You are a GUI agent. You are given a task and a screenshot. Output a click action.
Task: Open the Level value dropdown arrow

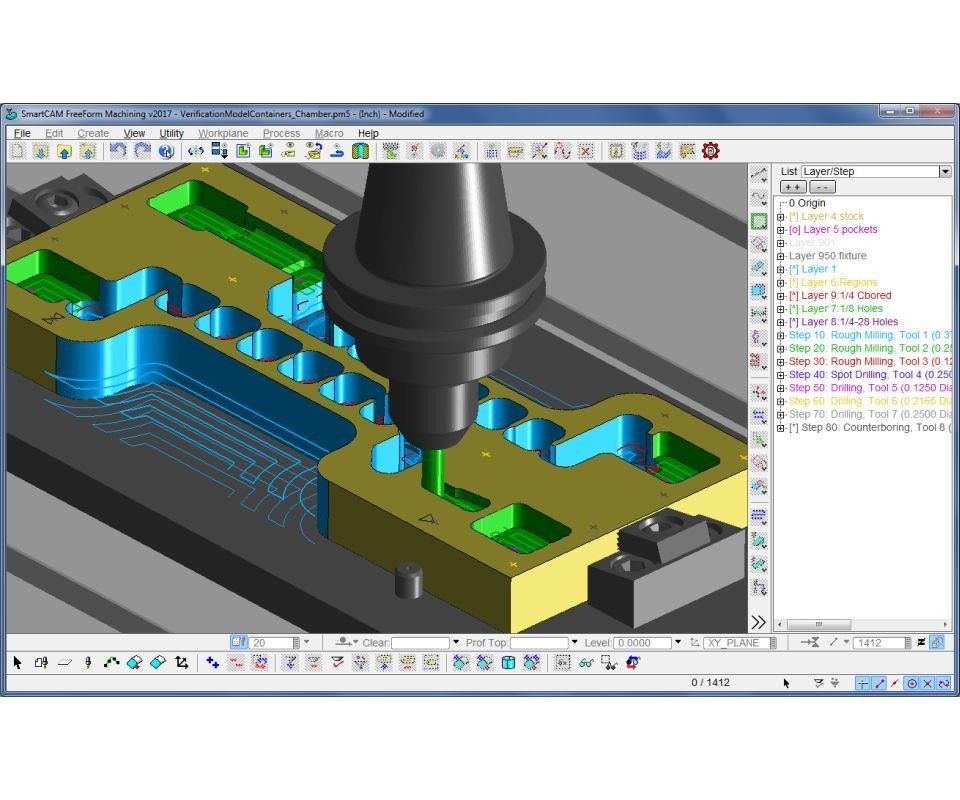(x=678, y=642)
